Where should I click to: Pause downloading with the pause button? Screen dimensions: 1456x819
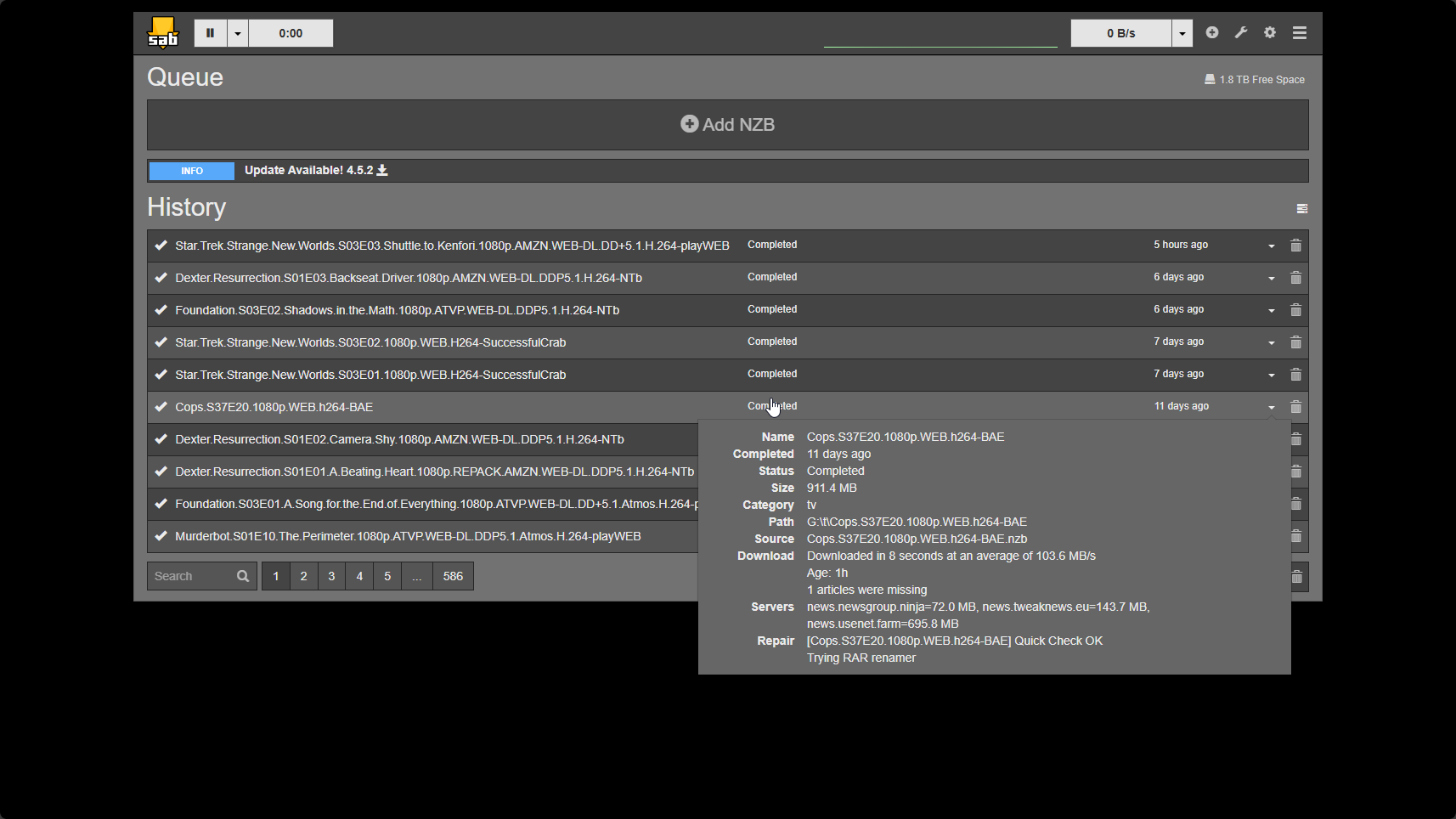pos(210,33)
